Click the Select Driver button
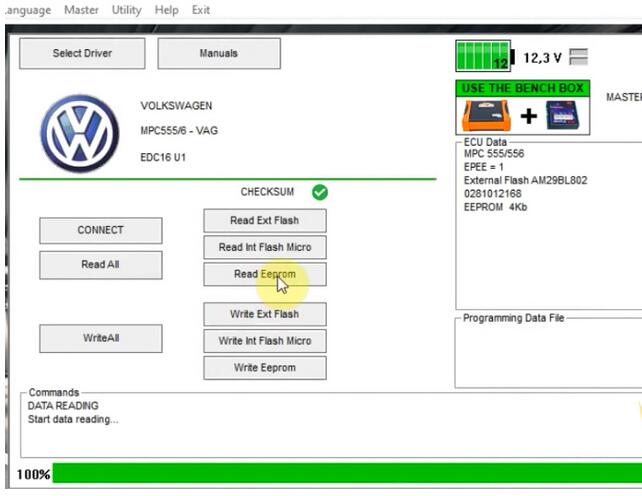 pyautogui.click(x=82, y=53)
